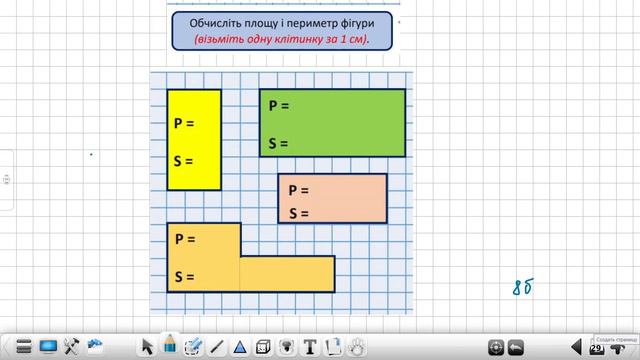Click the create new page icon

(x=617, y=349)
